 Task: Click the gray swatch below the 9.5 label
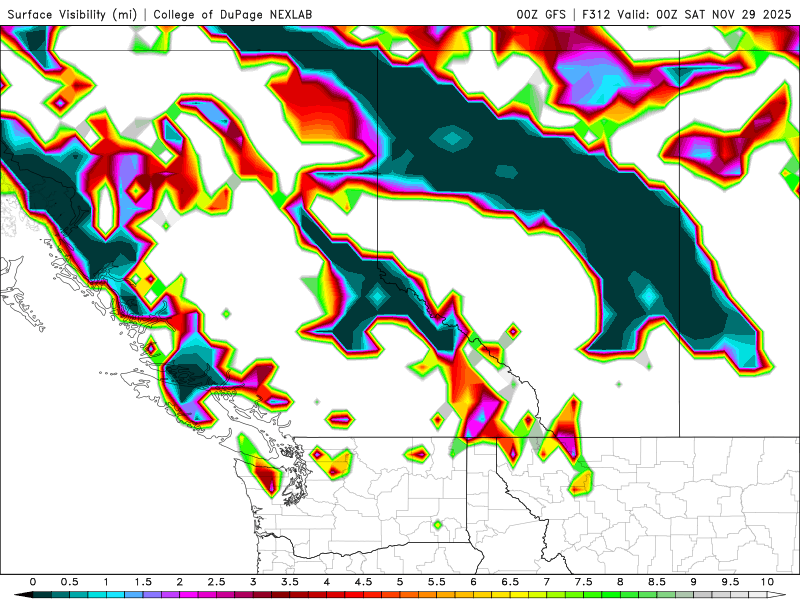click(x=740, y=595)
